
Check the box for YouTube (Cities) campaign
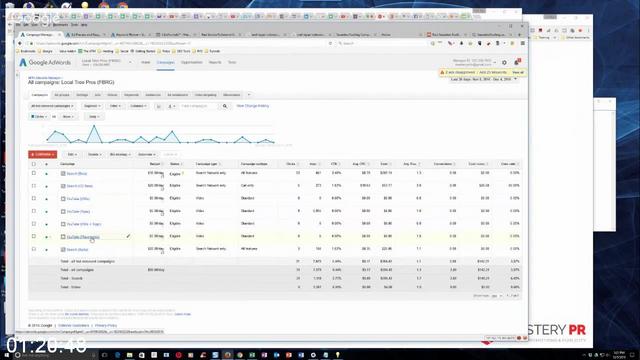pyautogui.click(x=34, y=198)
